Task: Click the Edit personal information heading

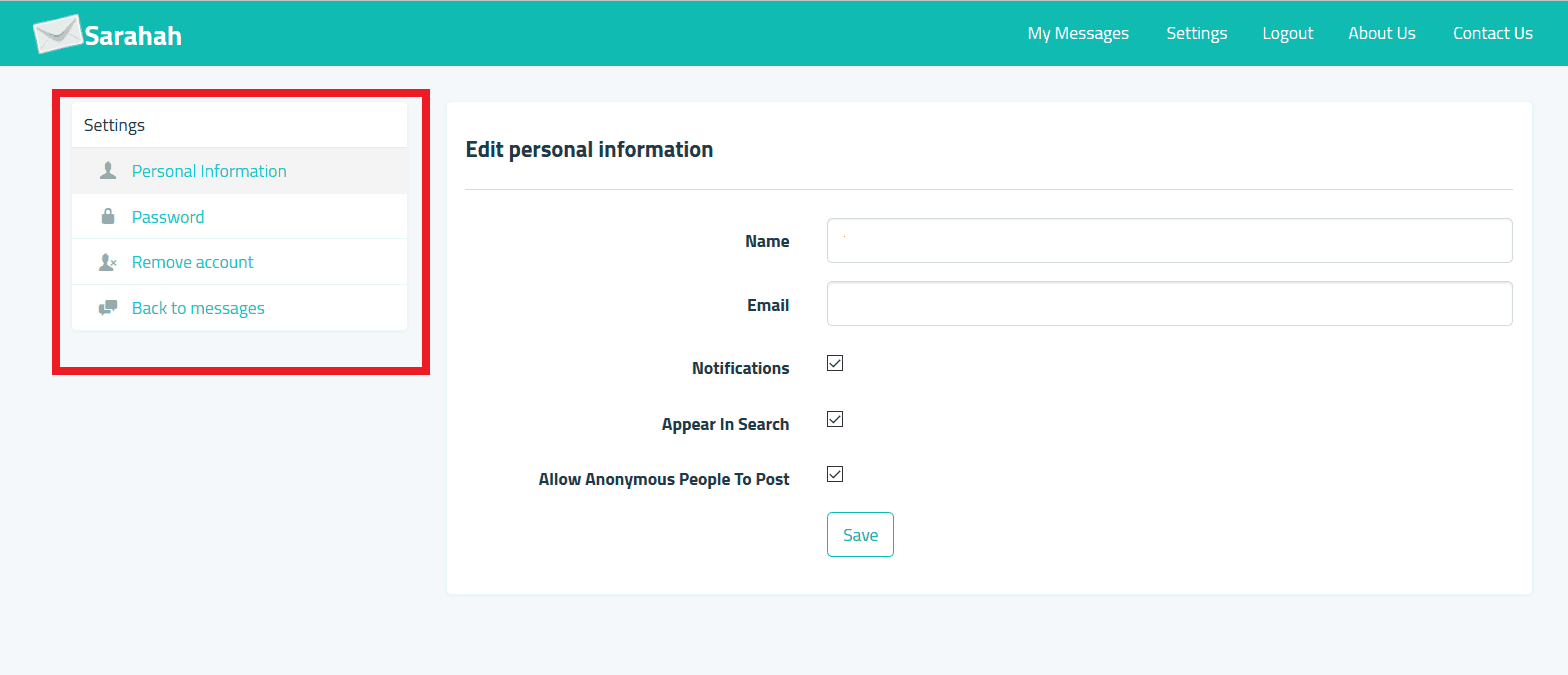Action: (x=589, y=150)
